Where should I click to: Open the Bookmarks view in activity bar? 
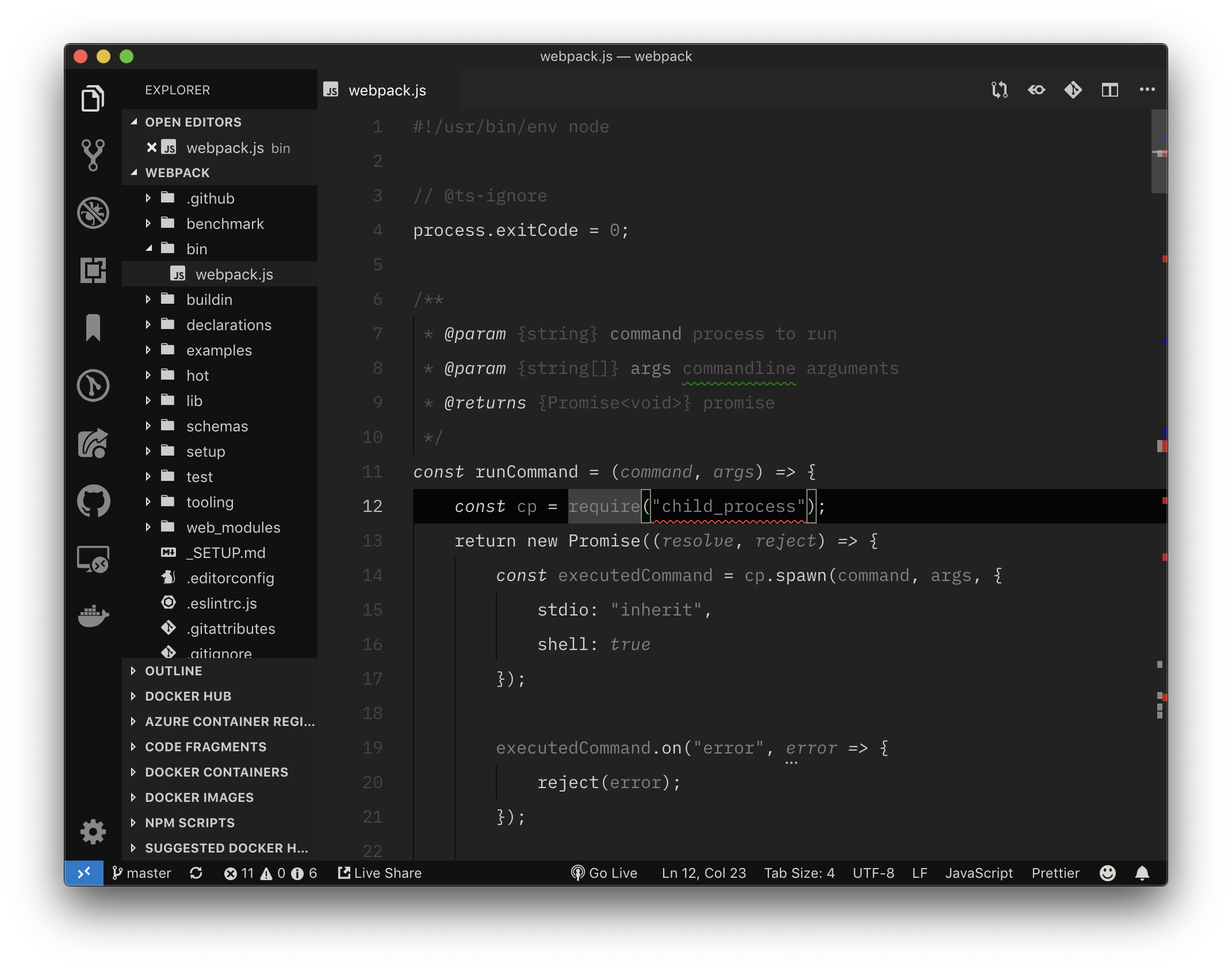93,328
